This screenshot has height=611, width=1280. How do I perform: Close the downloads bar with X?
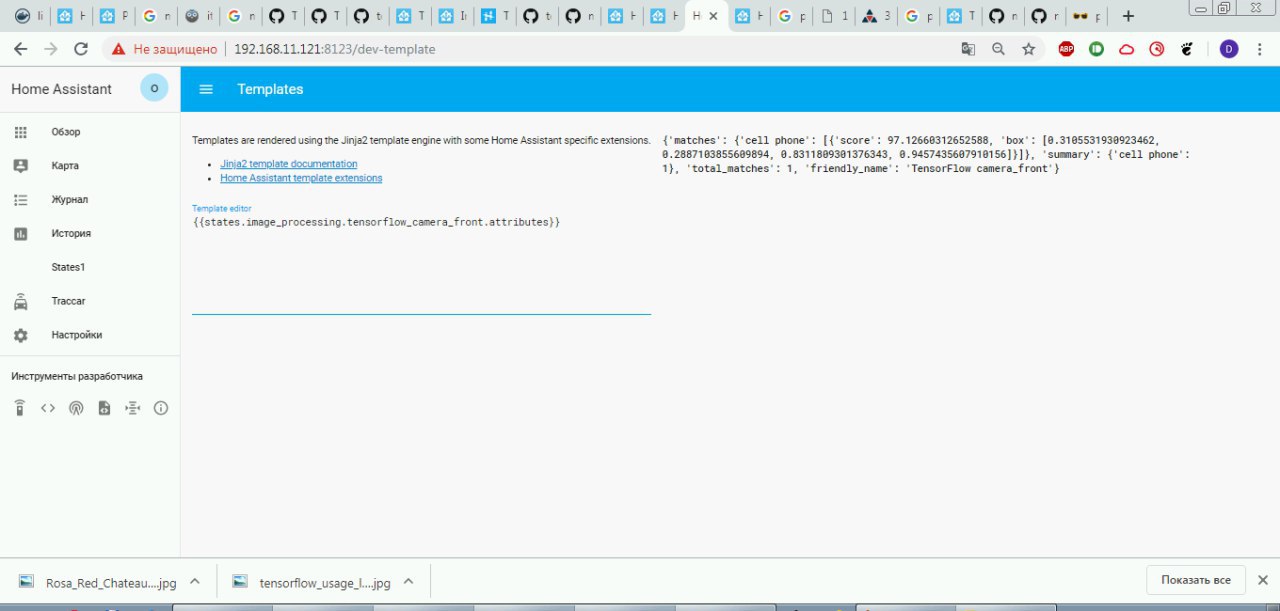pos(1263,580)
